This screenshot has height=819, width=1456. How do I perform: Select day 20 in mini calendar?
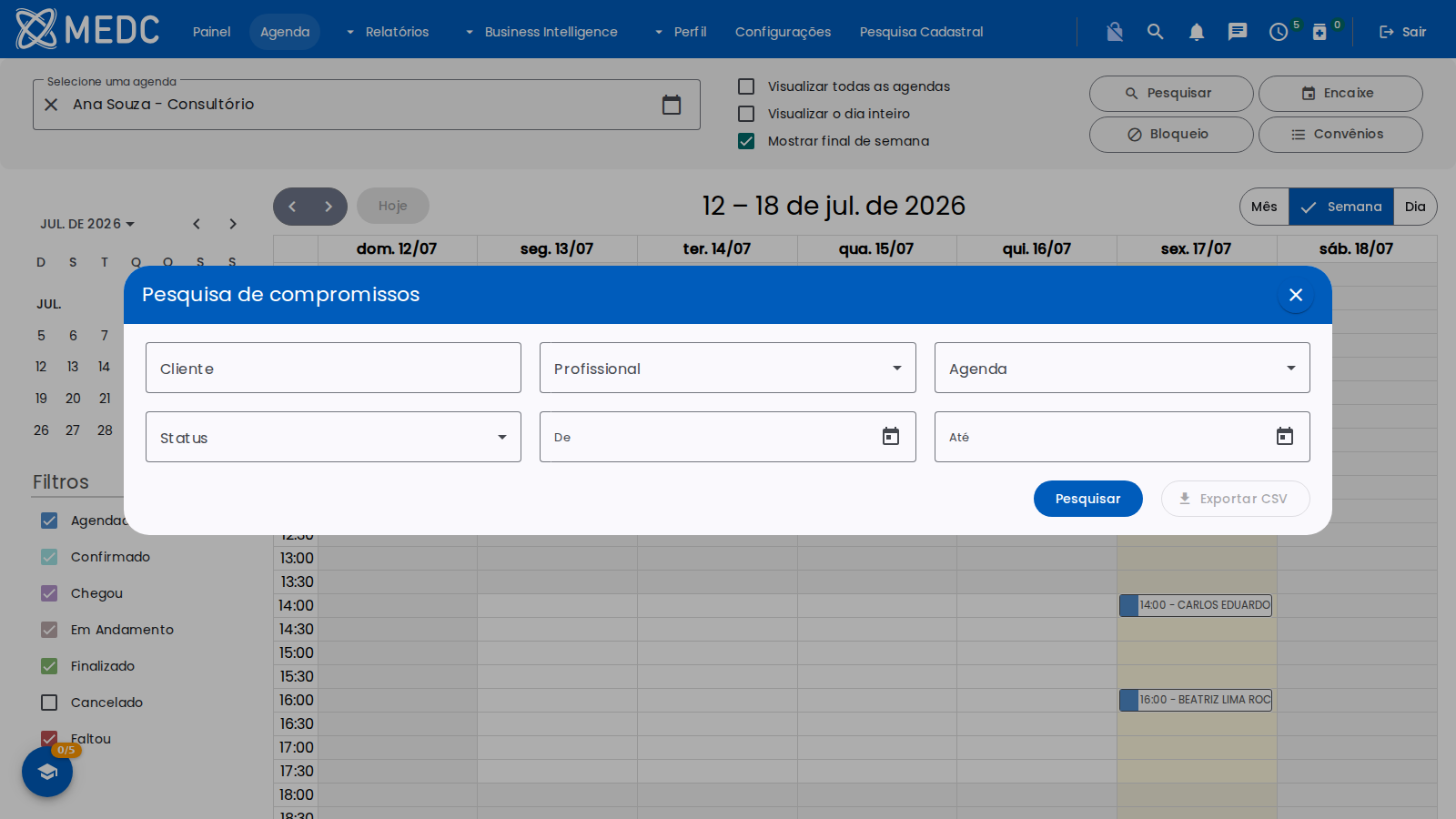click(73, 399)
